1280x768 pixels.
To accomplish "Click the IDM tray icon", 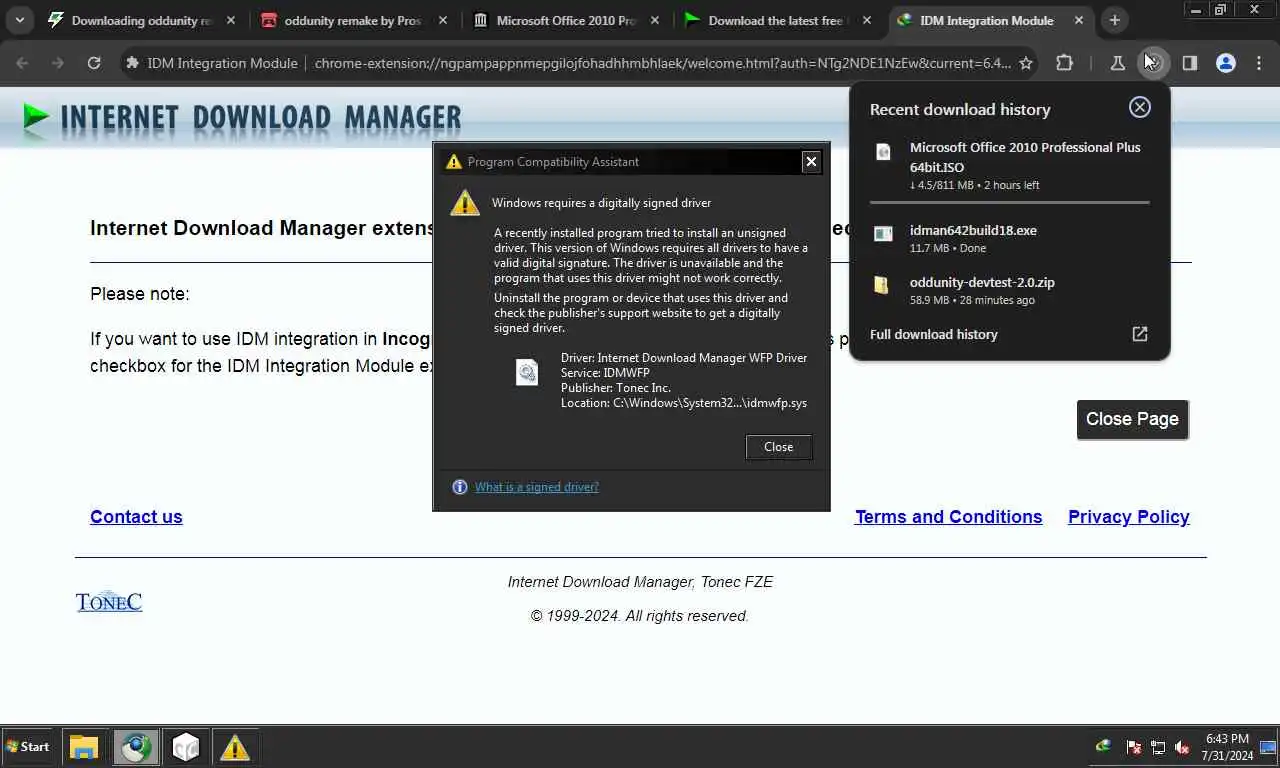I will click(1104, 747).
